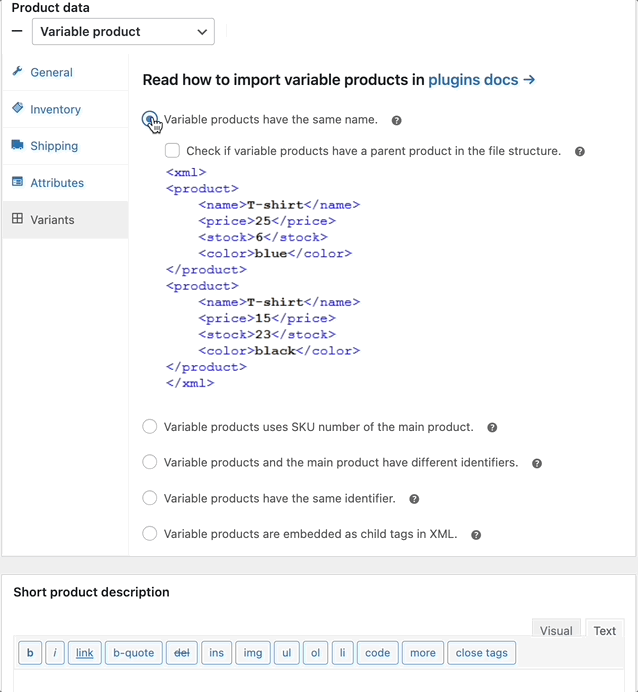
Task: Click help icon beside same identifier option
Action: [414, 499]
